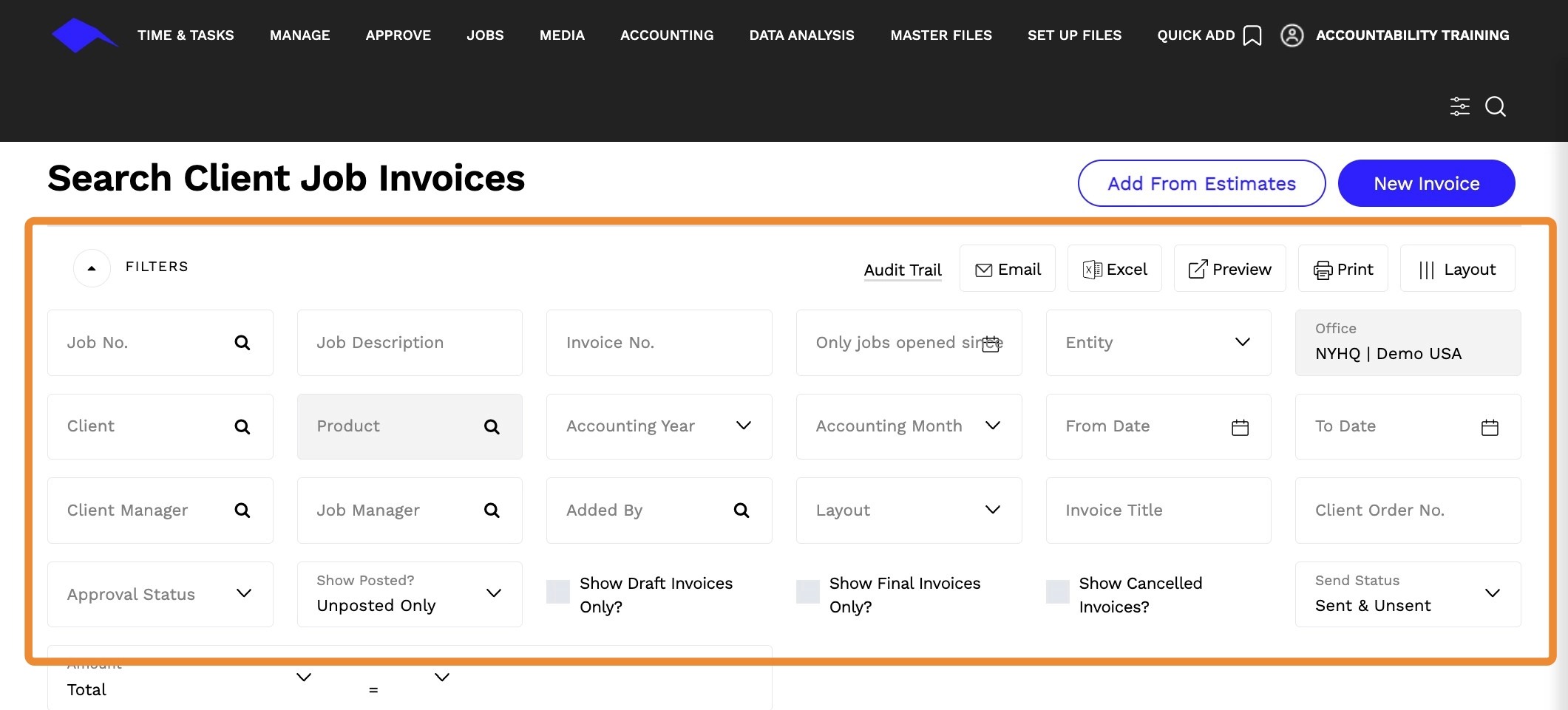Open the Master Files menu

(940, 35)
